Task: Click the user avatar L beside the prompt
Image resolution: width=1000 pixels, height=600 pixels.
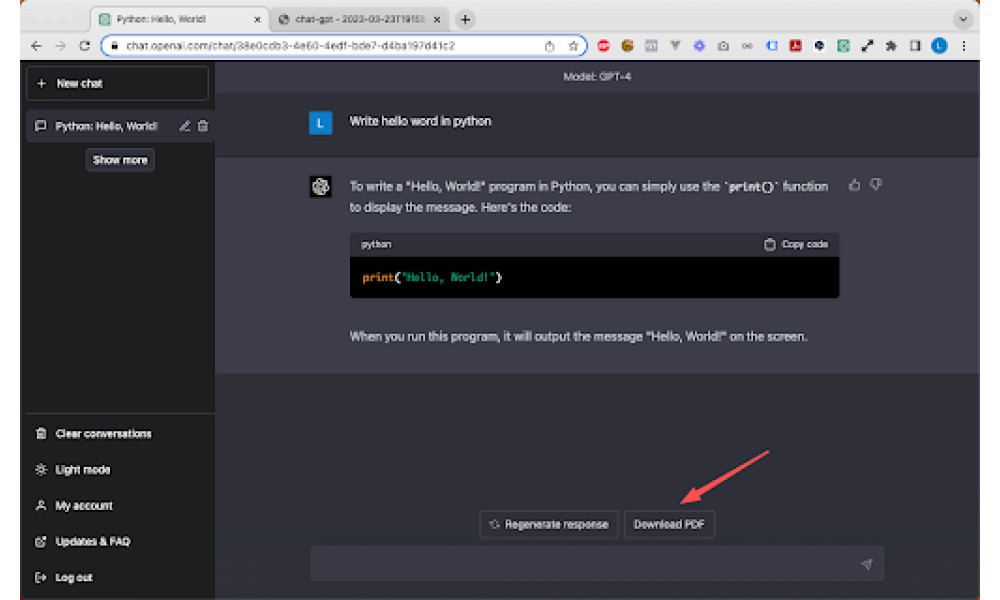Action: pos(320,123)
